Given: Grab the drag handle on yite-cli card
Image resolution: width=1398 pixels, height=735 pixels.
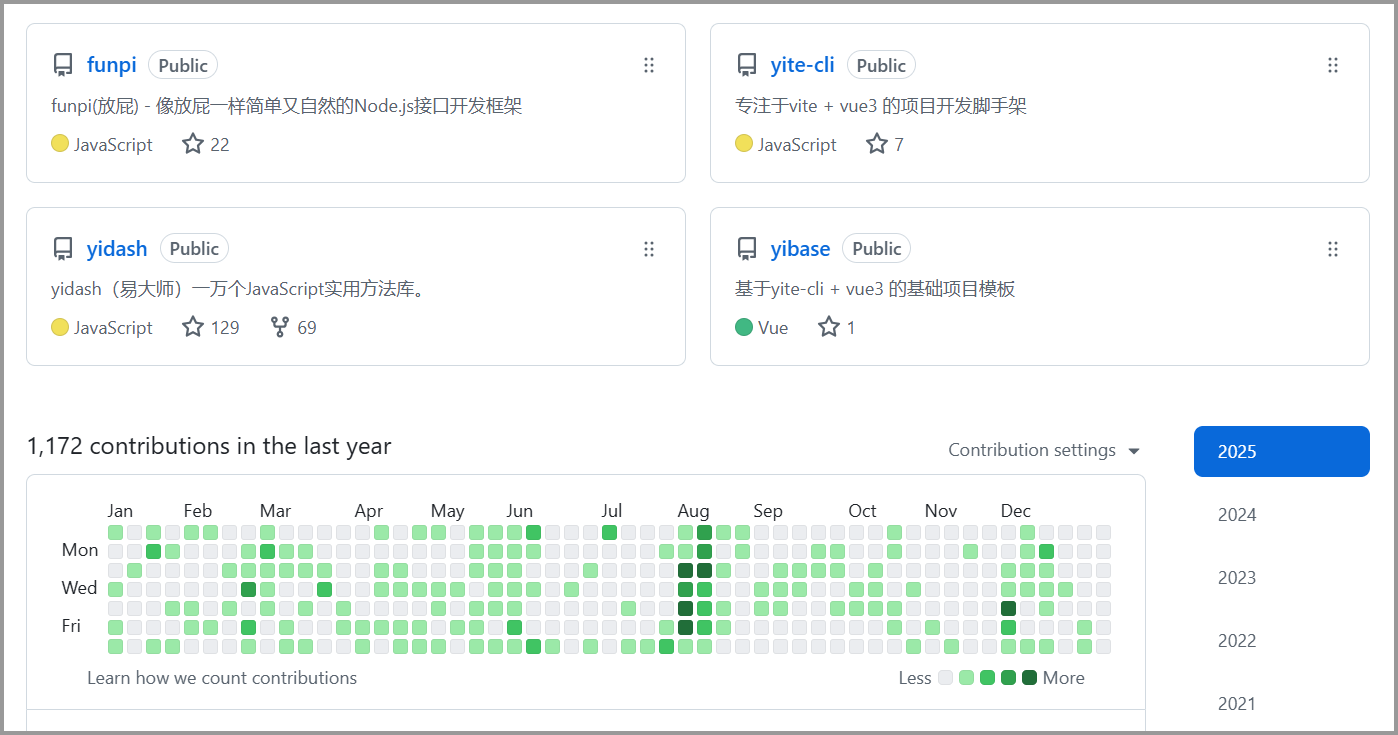Looking at the screenshot, I should (1333, 66).
